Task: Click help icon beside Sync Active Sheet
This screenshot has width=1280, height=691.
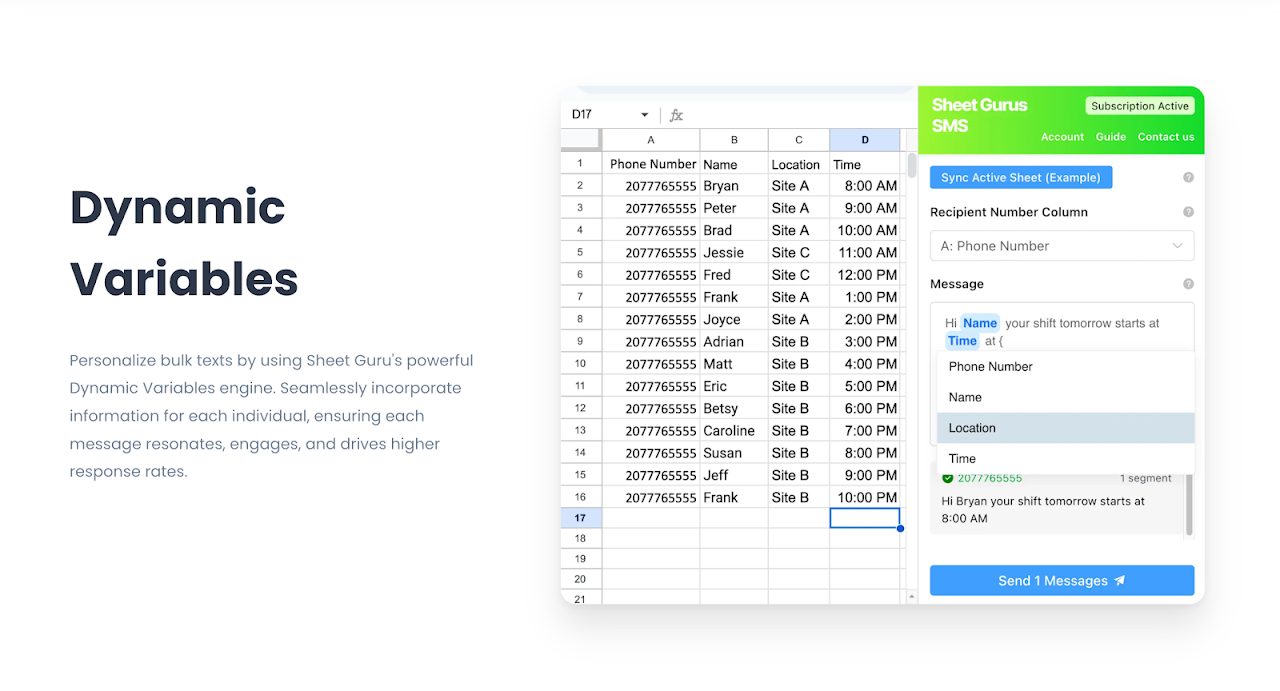Action: [x=1188, y=177]
